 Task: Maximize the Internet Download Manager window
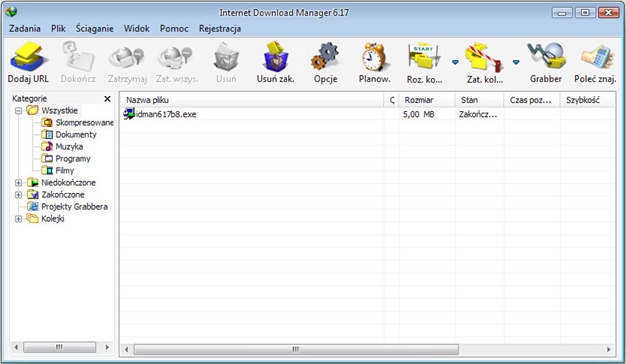pyautogui.click(x=584, y=13)
